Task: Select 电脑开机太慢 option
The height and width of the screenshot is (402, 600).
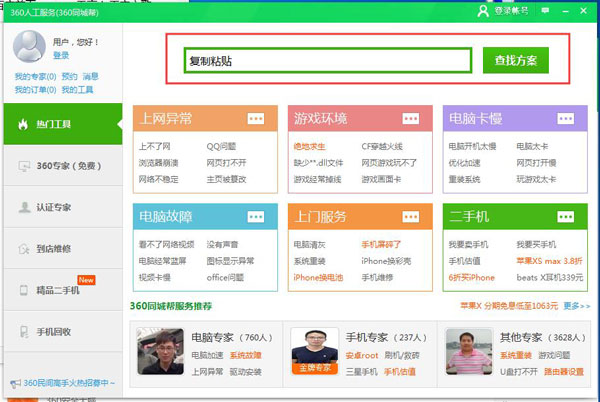Action: (x=472, y=146)
